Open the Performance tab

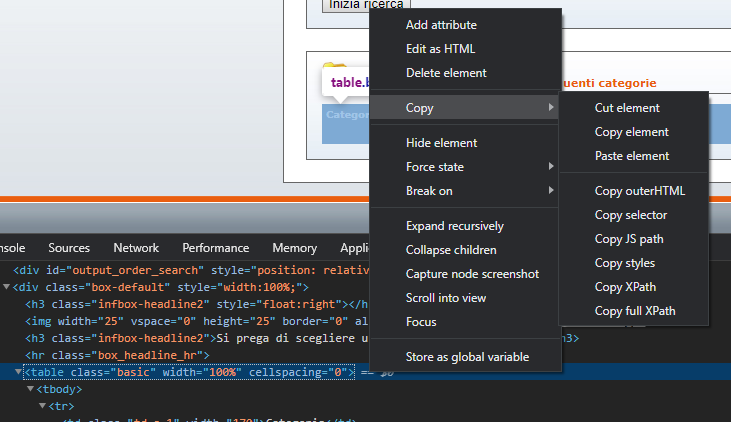point(215,248)
